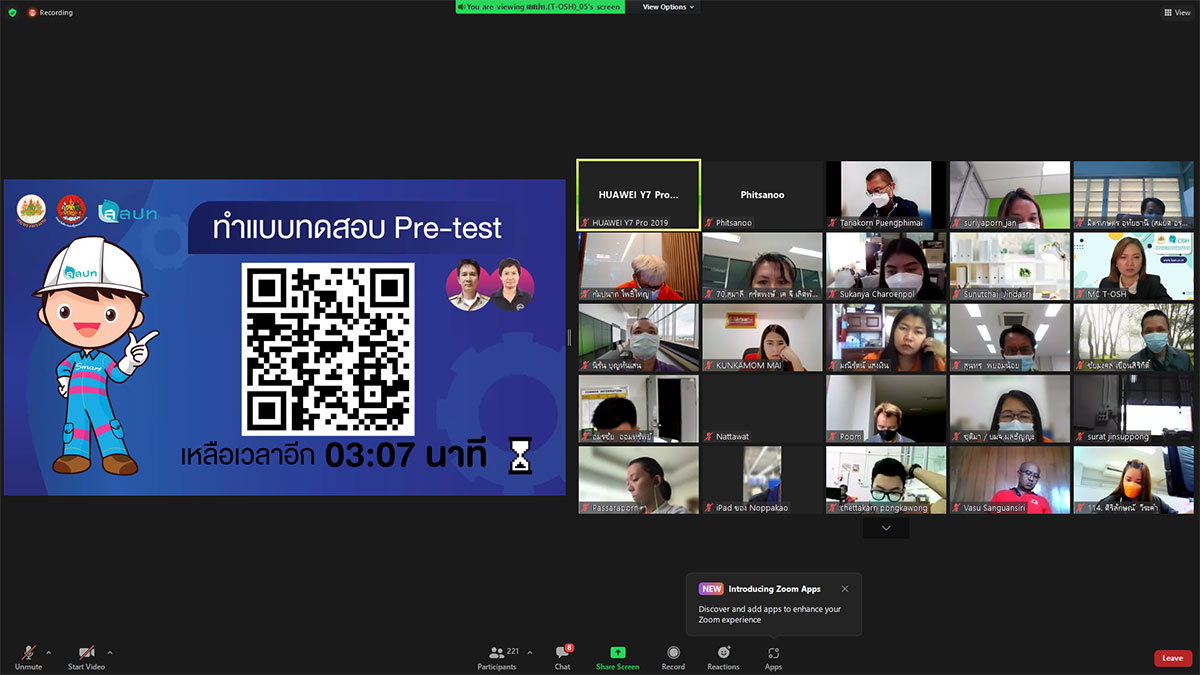Select the Nattawat video tile
1200x675 pixels.
763,409
